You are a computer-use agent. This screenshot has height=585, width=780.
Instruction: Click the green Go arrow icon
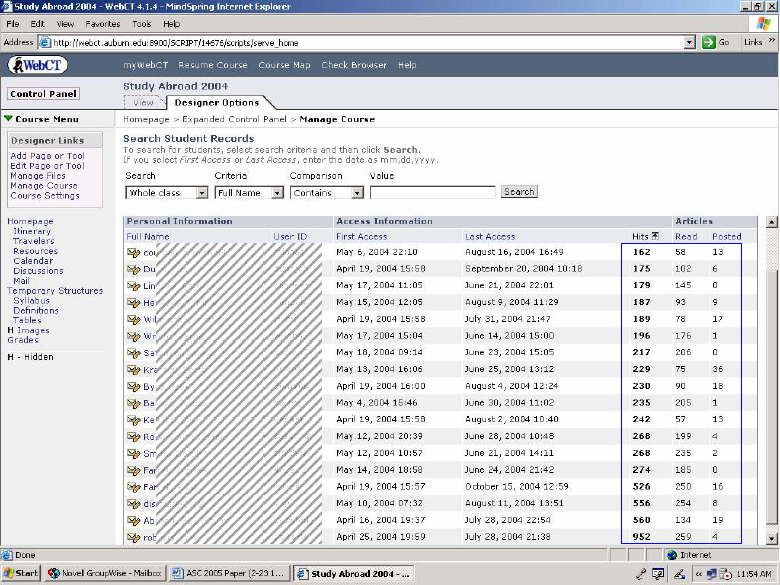[x=708, y=42]
